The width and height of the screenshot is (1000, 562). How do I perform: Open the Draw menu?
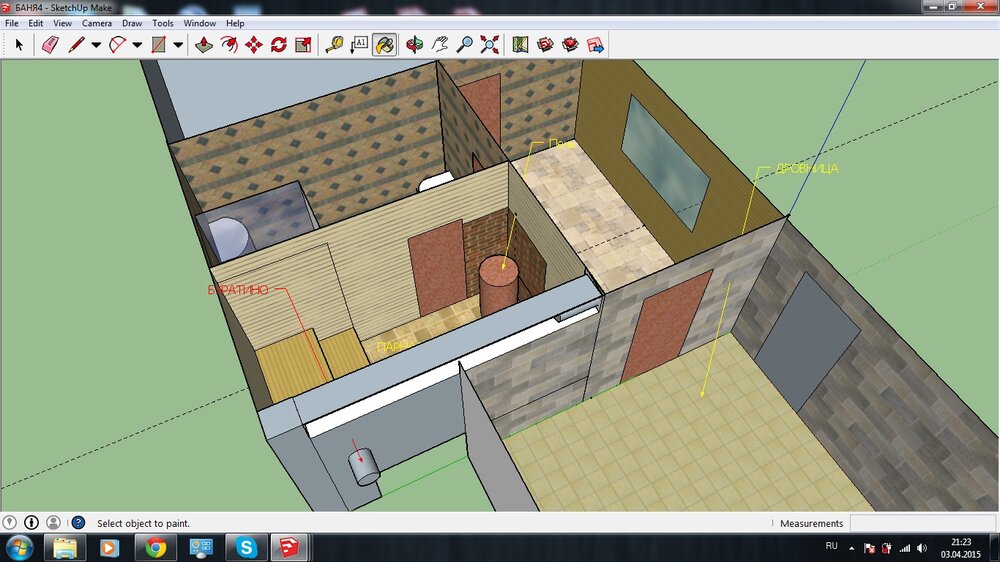pyautogui.click(x=132, y=23)
